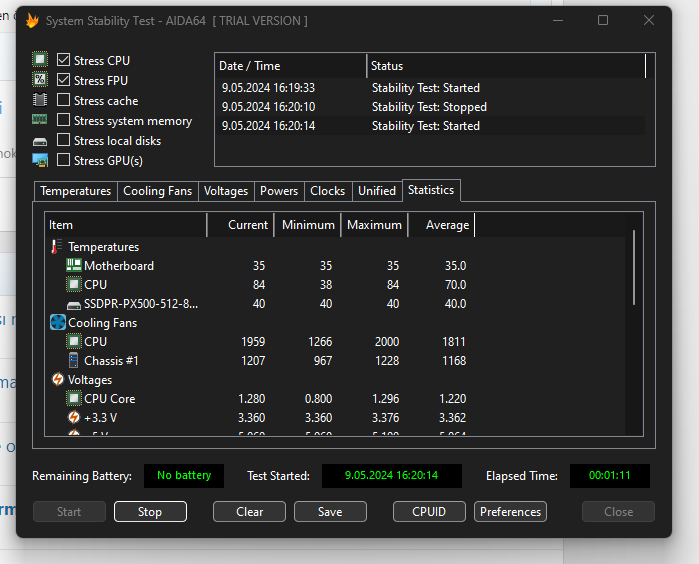
Task: Click the blue fan icon of Cooling Fans
Action: point(58,322)
